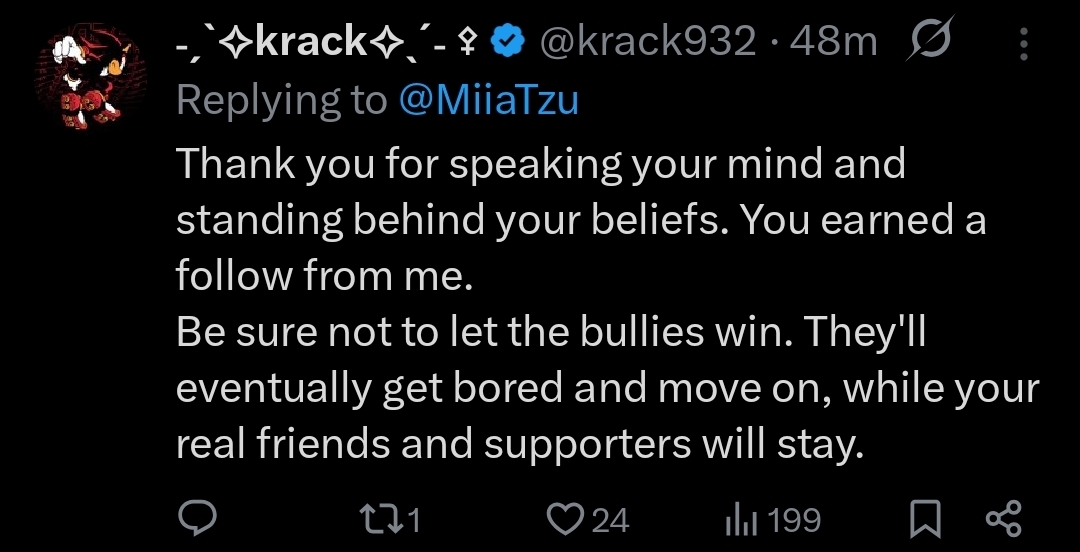1080x552 pixels.
Task: Repost this tweet using the retweet icon
Action: coord(379,519)
